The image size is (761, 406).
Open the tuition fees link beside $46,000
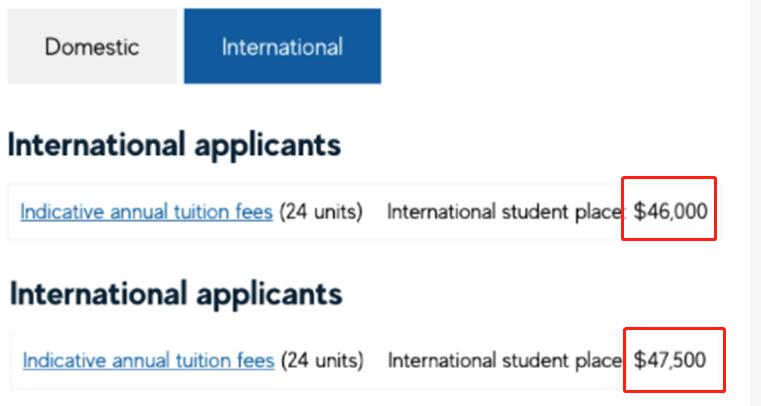click(x=146, y=212)
